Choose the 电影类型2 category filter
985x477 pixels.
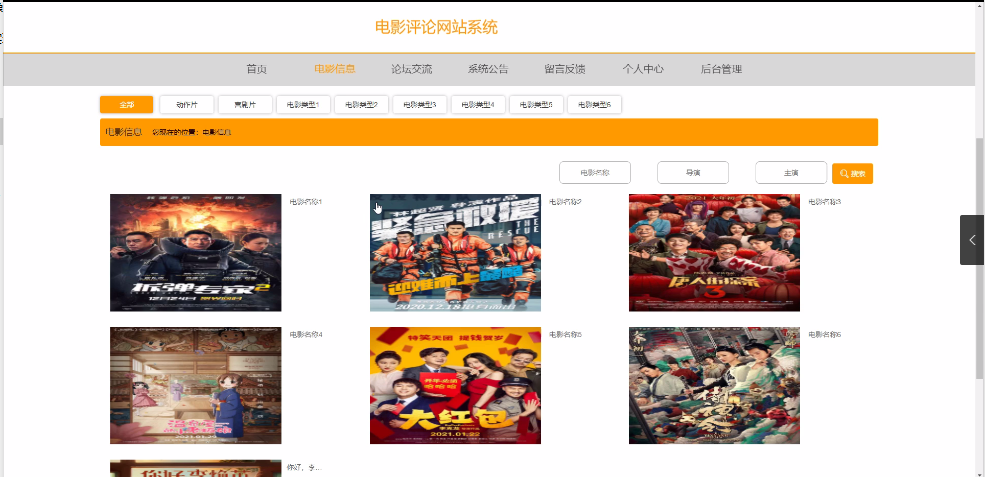(361, 104)
